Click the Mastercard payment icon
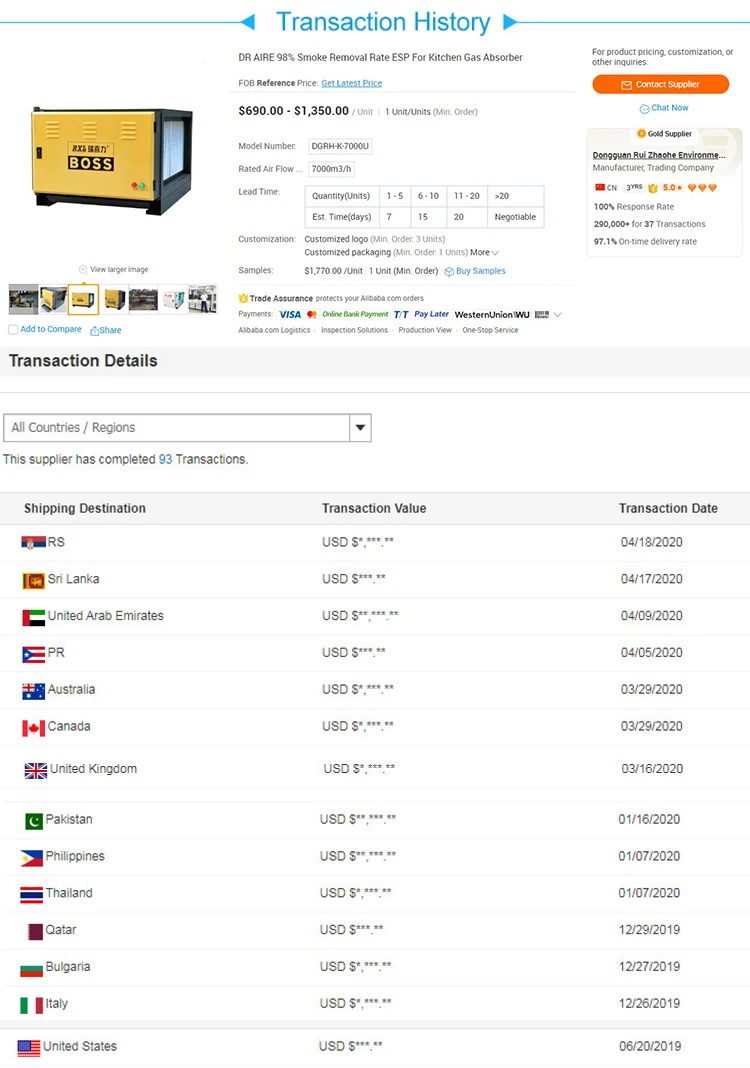750x1068 pixels. click(312, 315)
